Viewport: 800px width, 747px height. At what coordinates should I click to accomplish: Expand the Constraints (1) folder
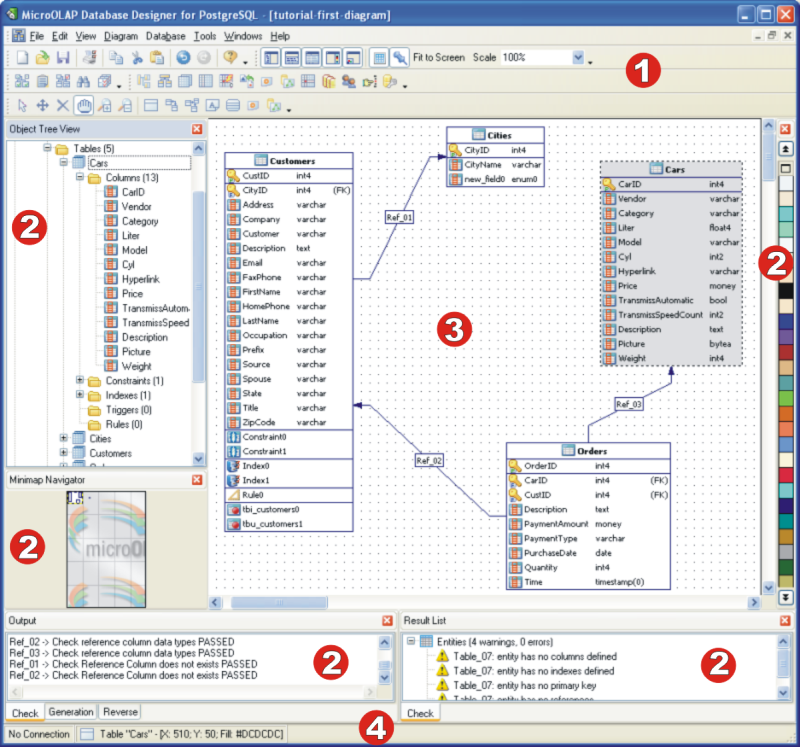click(x=80, y=381)
